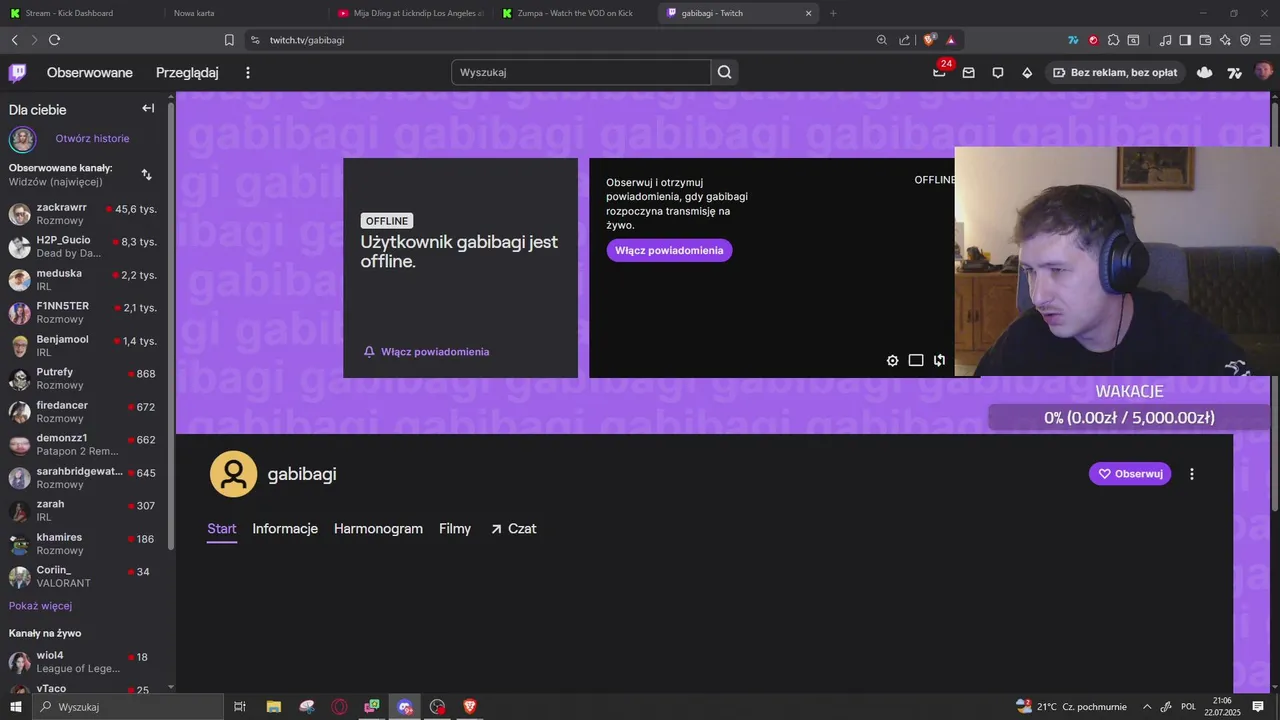Click the search magnifier button
Screen dimensions: 1280x720
tap(725, 72)
